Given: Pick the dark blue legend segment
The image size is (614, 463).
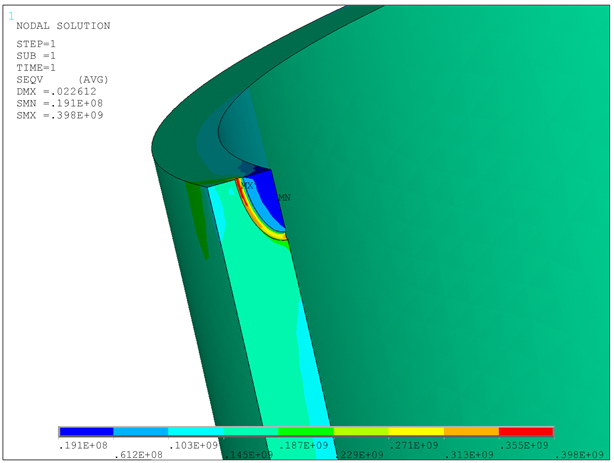Looking at the screenshot, I should point(86,432).
